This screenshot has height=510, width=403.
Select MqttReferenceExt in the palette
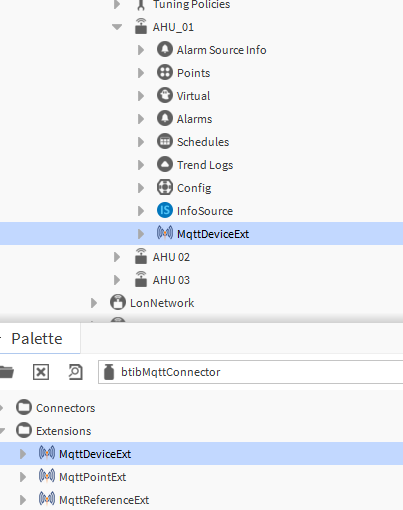(104, 500)
